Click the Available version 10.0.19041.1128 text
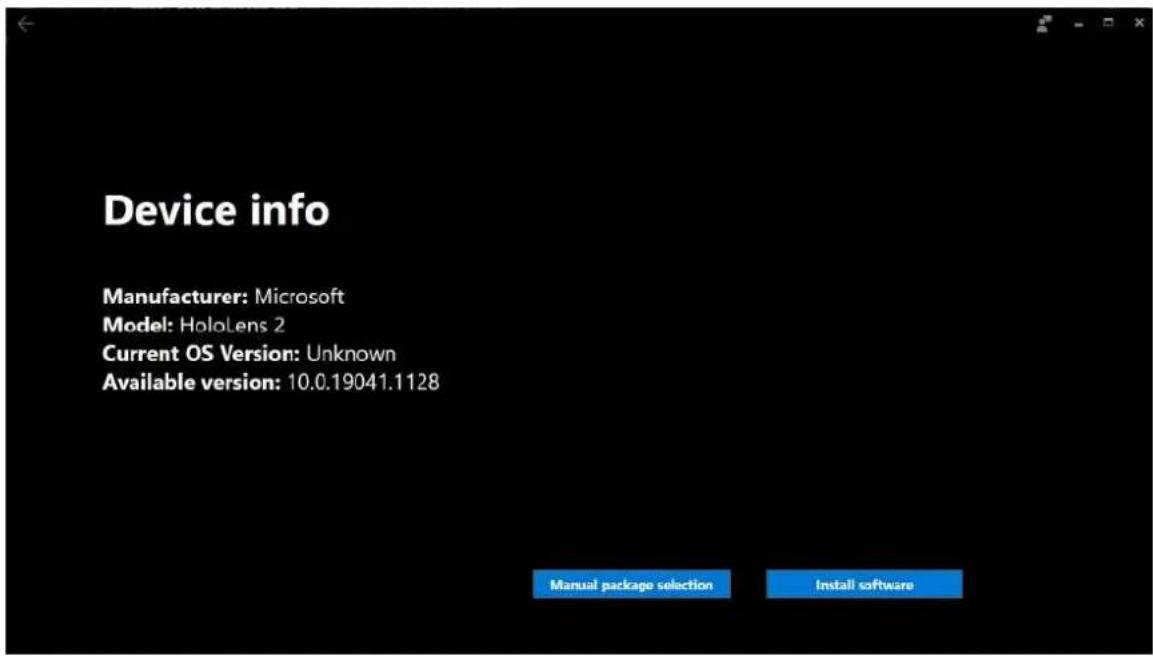The height and width of the screenshot is (656, 1153). [x=271, y=382]
